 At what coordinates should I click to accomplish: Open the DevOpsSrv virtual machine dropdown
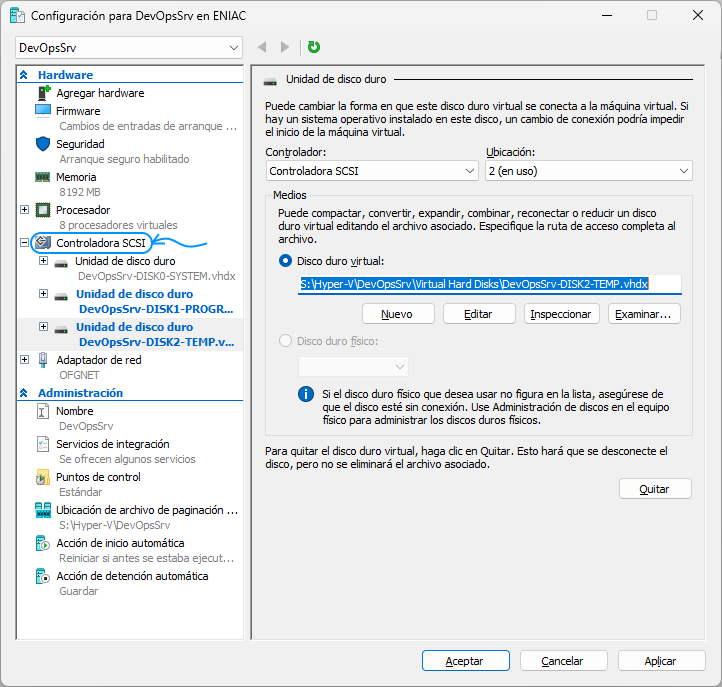coord(129,48)
